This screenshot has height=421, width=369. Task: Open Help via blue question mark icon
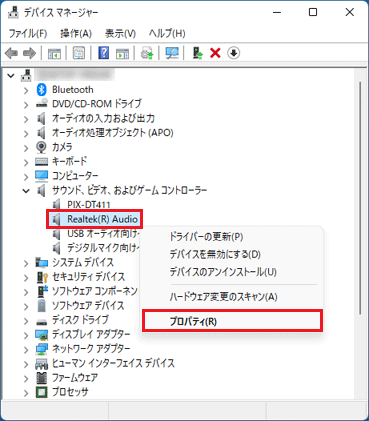tap(104, 53)
